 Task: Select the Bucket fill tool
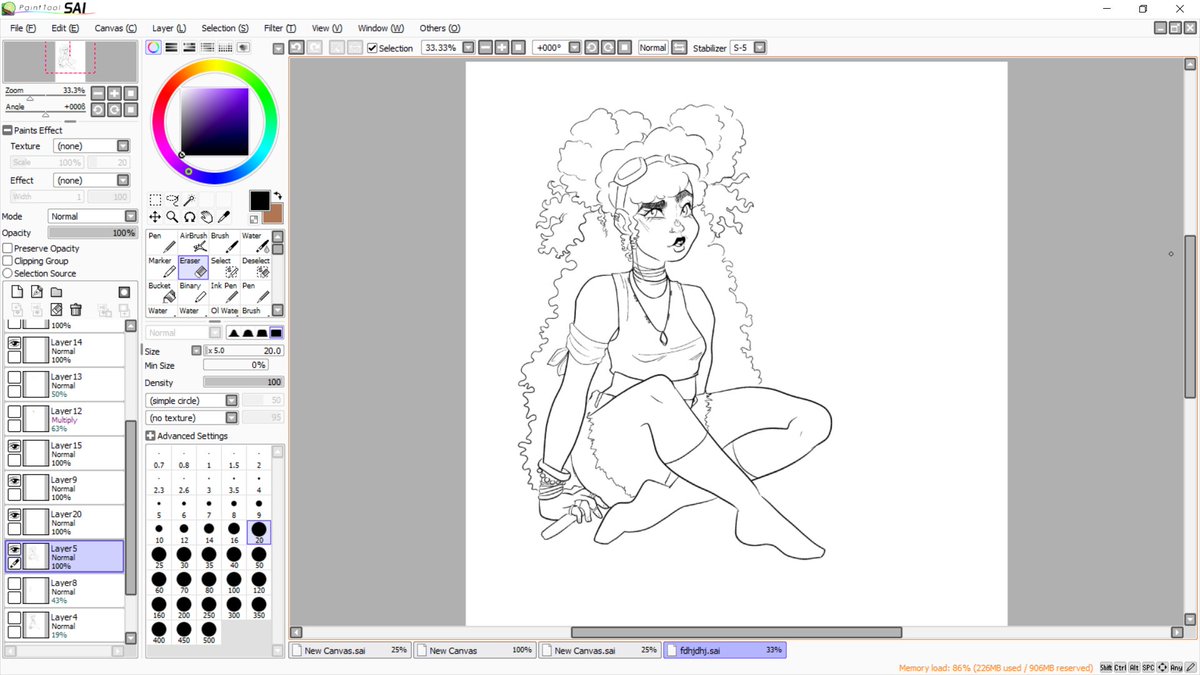tap(161, 292)
